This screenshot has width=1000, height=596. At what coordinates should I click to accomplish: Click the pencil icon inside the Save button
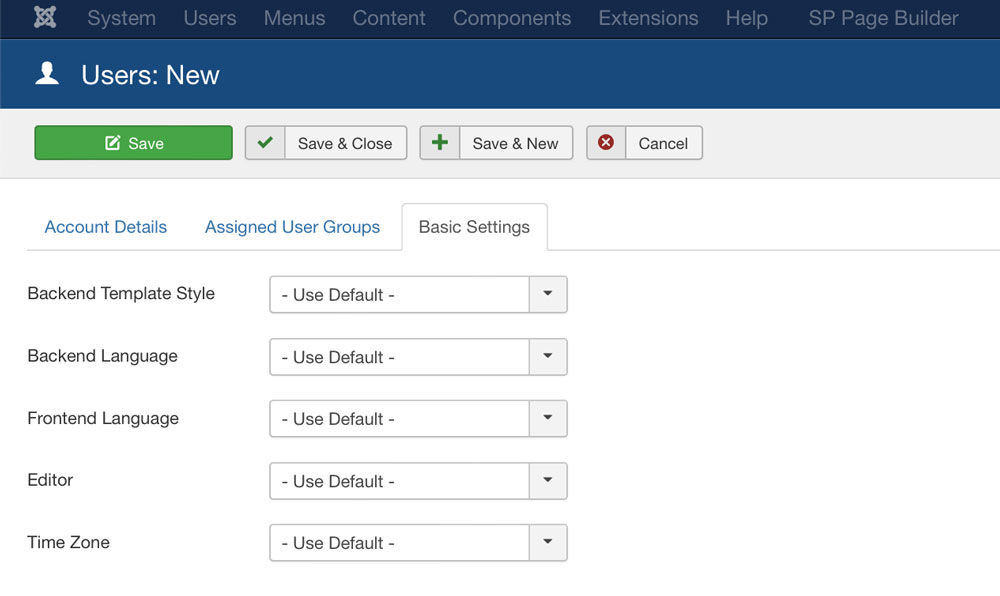[x=110, y=142]
